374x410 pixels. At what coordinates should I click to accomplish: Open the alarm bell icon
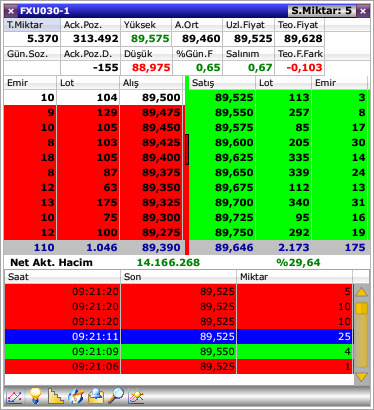(96, 396)
